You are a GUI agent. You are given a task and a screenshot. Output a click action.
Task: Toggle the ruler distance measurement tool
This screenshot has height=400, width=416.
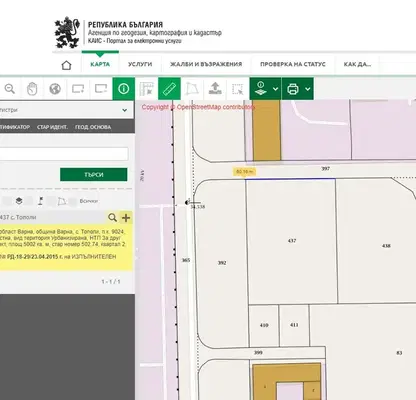coord(169,89)
